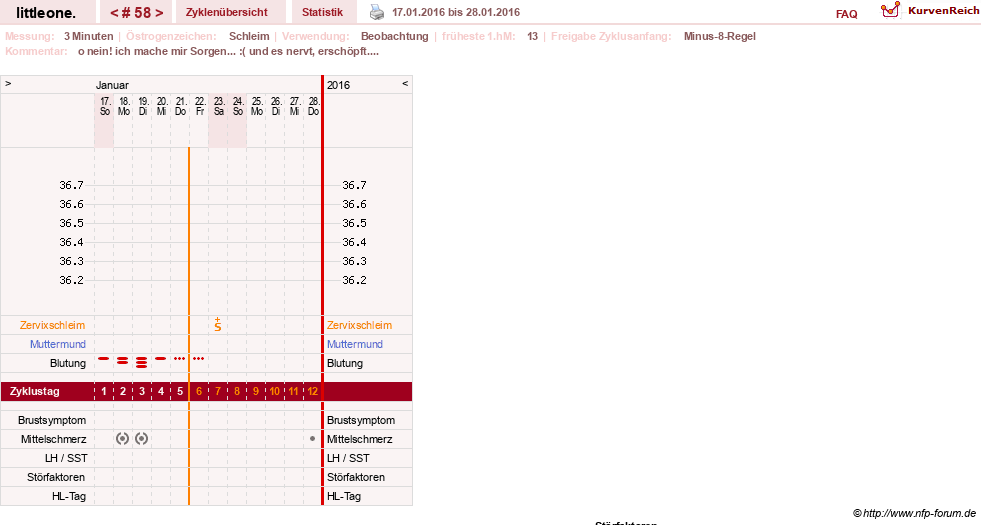Select cycle day 5 cell
The image size is (981, 525).
point(180,391)
